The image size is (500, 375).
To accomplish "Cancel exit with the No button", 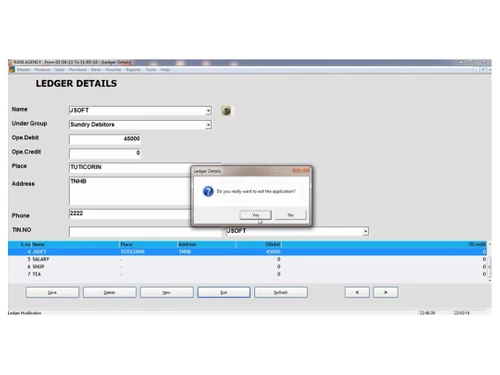I will tap(290, 215).
